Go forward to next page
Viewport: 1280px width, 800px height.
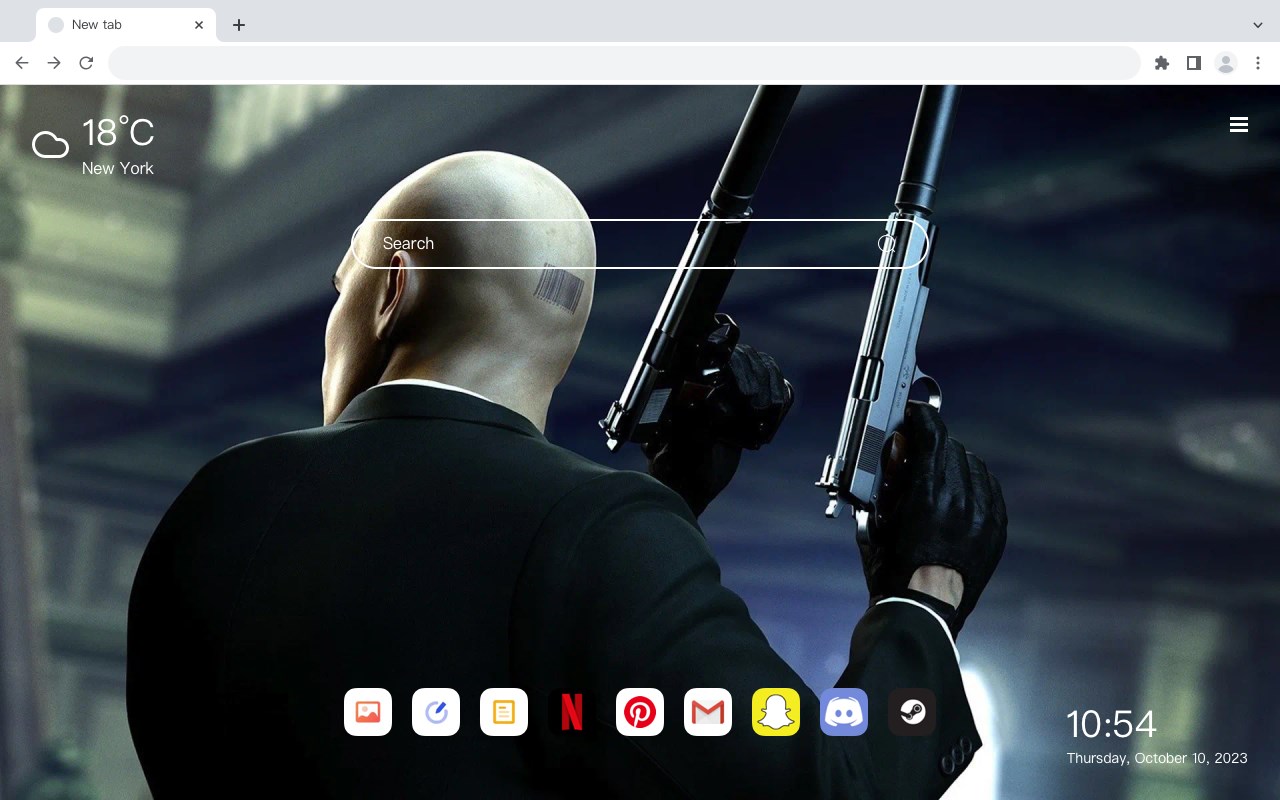point(54,63)
